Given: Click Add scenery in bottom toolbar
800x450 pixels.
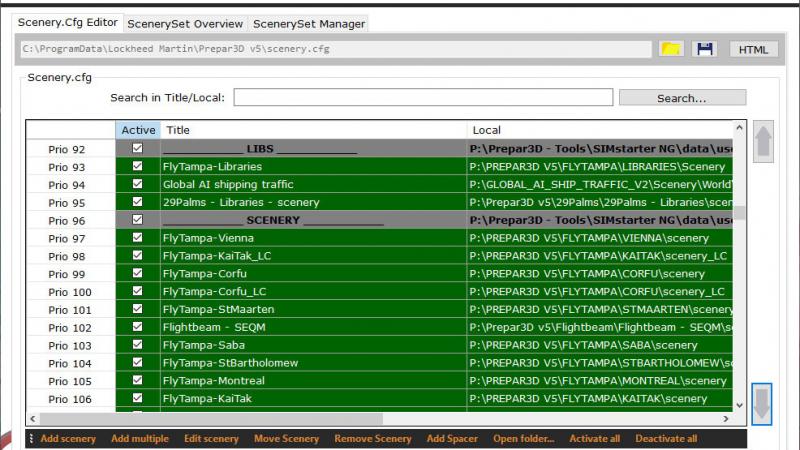Looking at the screenshot, I should (68, 439).
